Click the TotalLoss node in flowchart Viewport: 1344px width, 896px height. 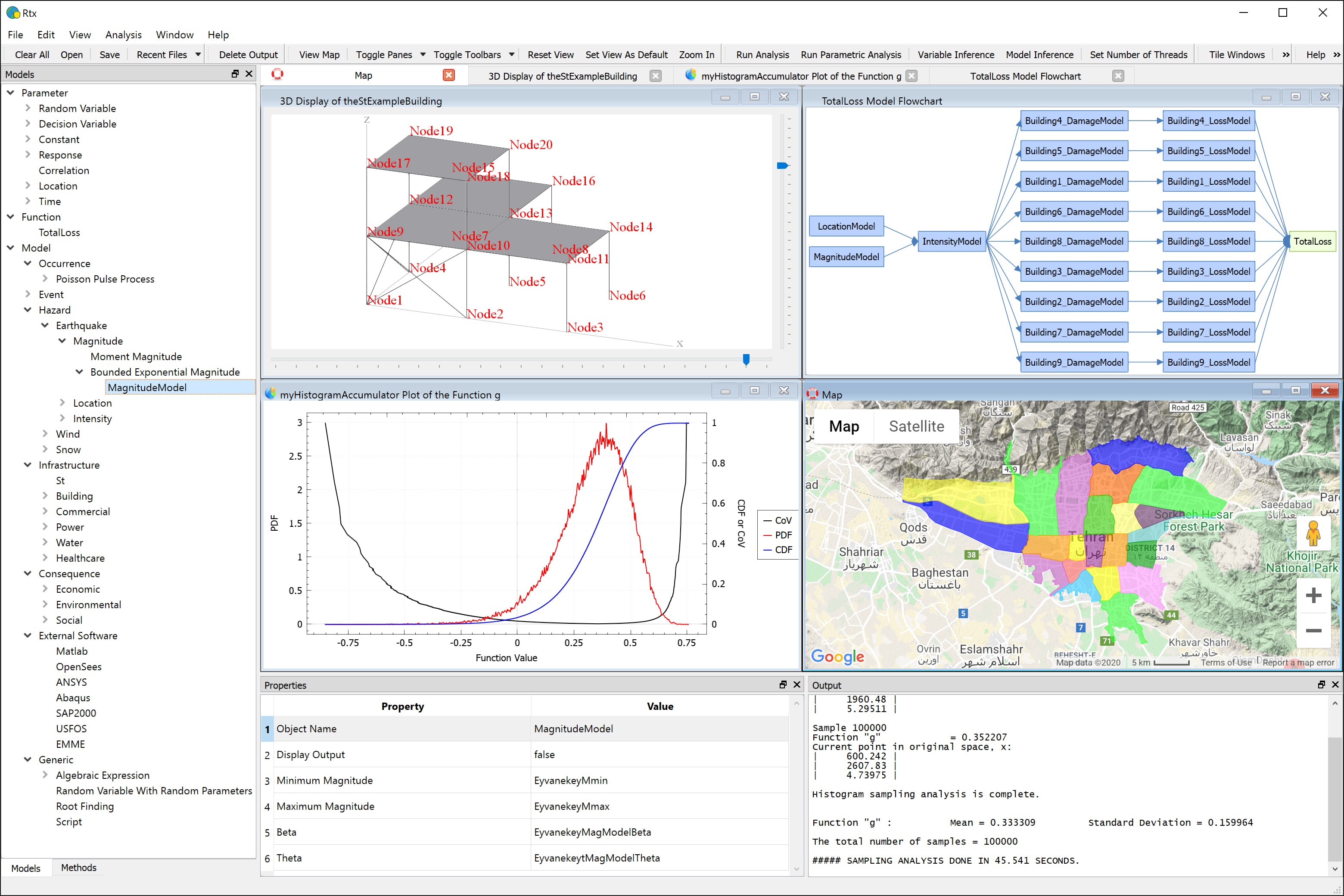[x=1312, y=242]
